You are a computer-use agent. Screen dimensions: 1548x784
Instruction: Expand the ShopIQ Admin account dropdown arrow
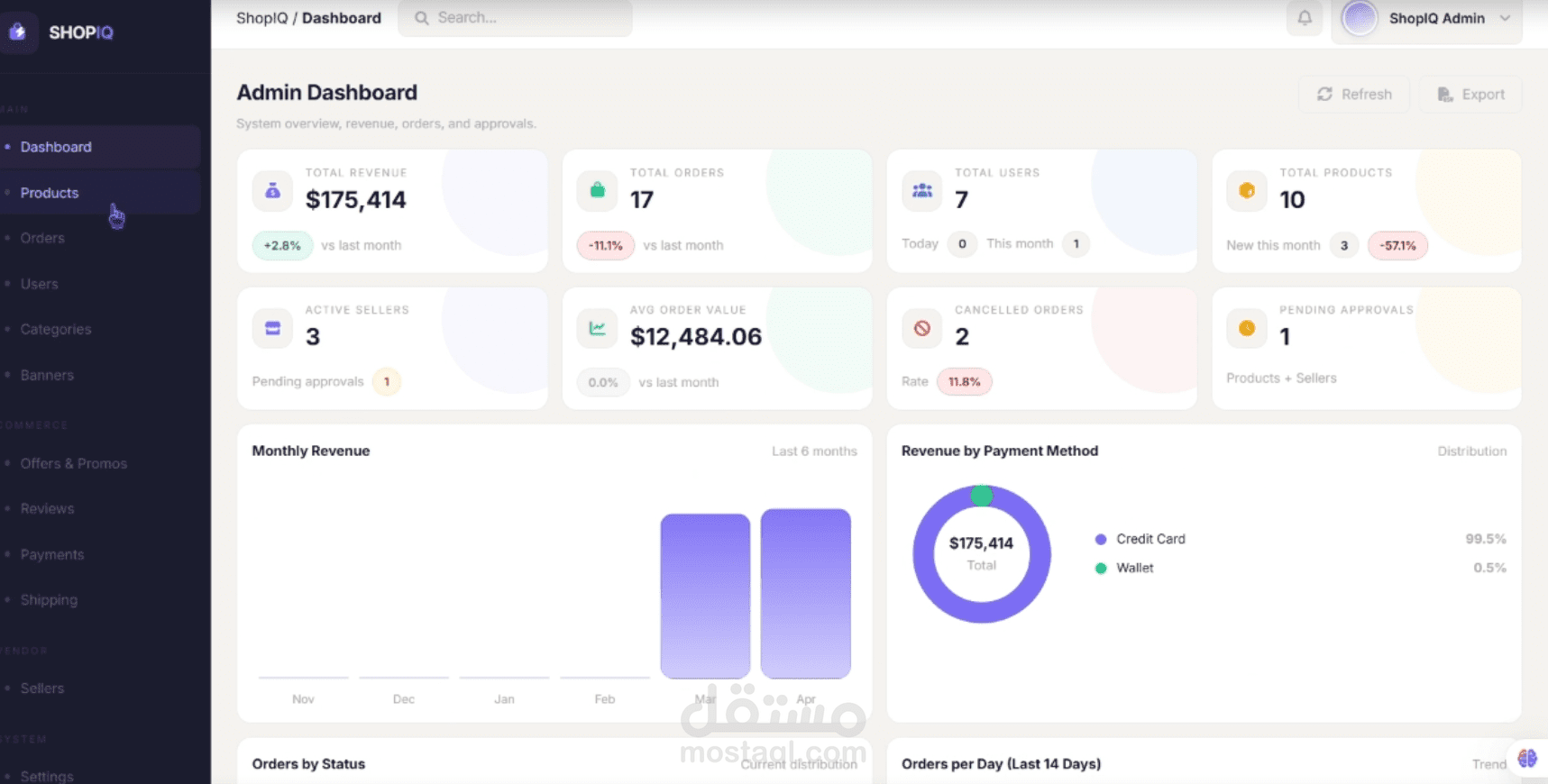[1505, 18]
